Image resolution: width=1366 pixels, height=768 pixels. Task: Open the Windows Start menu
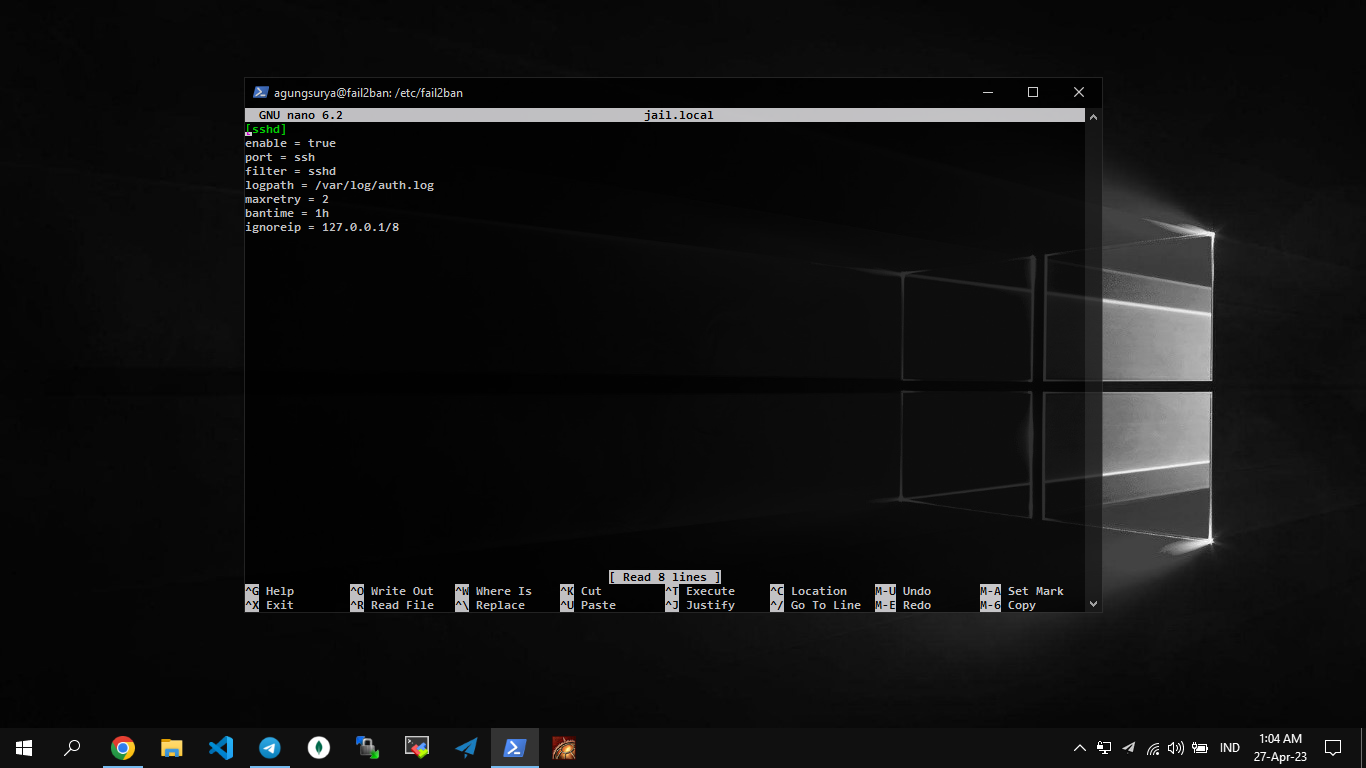pyautogui.click(x=24, y=748)
